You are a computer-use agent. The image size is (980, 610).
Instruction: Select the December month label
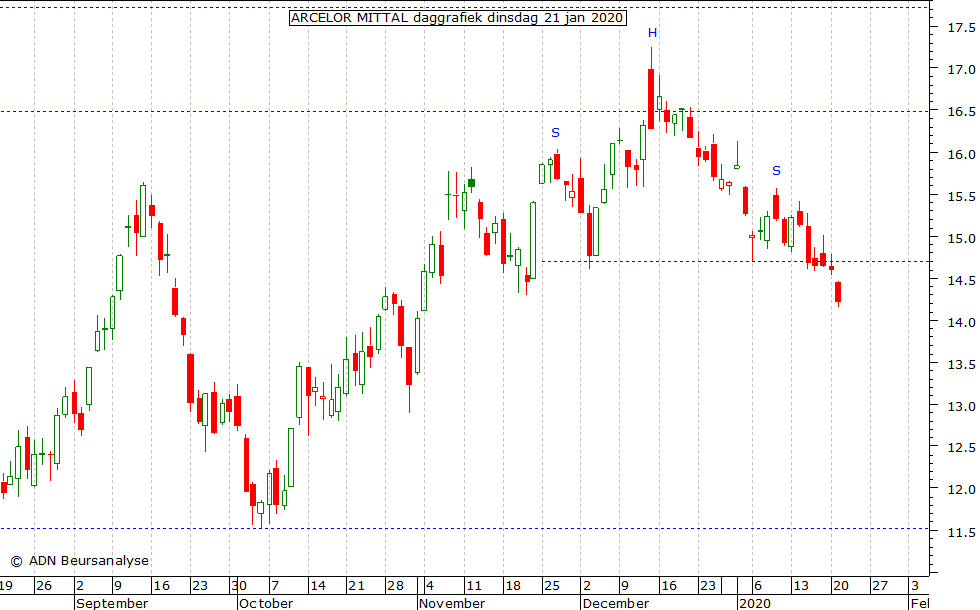pos(616,603)
